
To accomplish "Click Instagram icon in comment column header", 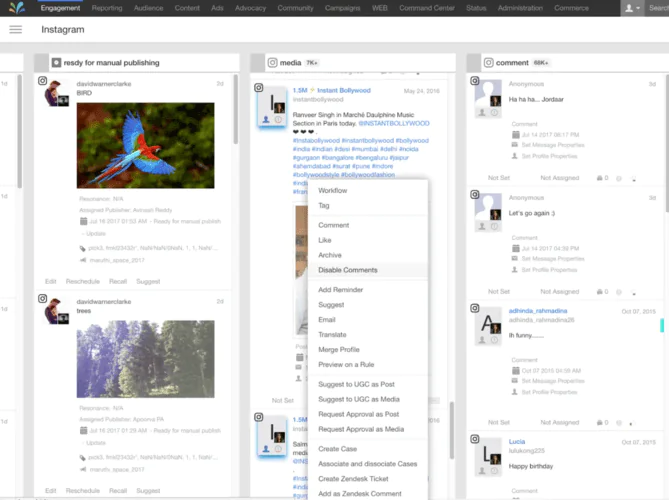I will (489, 63).
